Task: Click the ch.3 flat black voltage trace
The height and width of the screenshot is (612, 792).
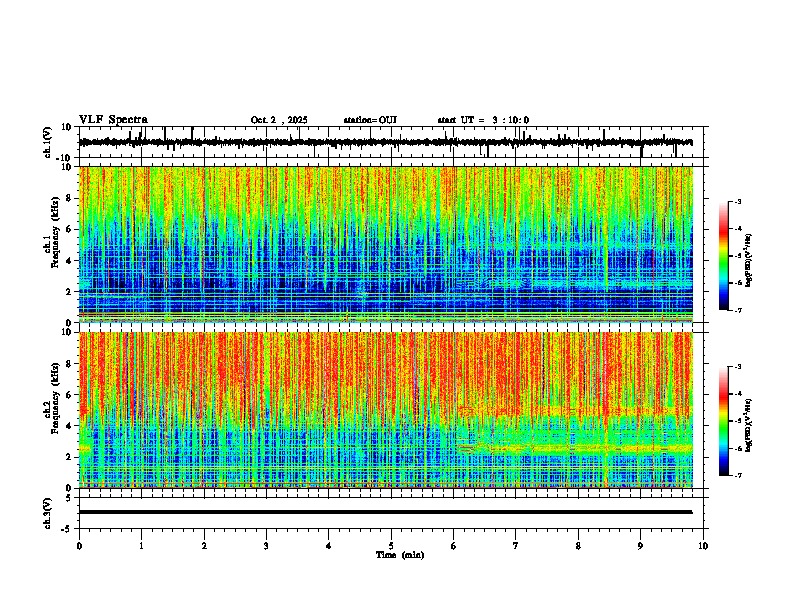Action: click(x=385, y=512)
